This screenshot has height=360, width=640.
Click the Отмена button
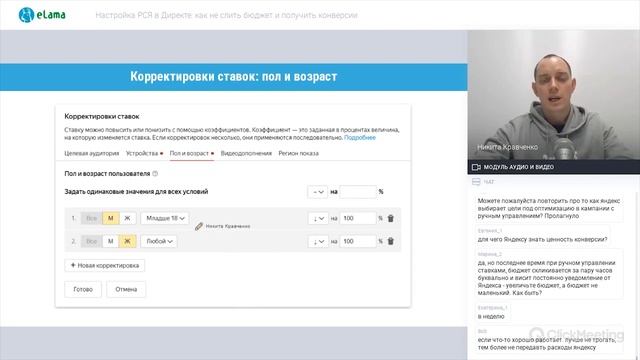126,289
